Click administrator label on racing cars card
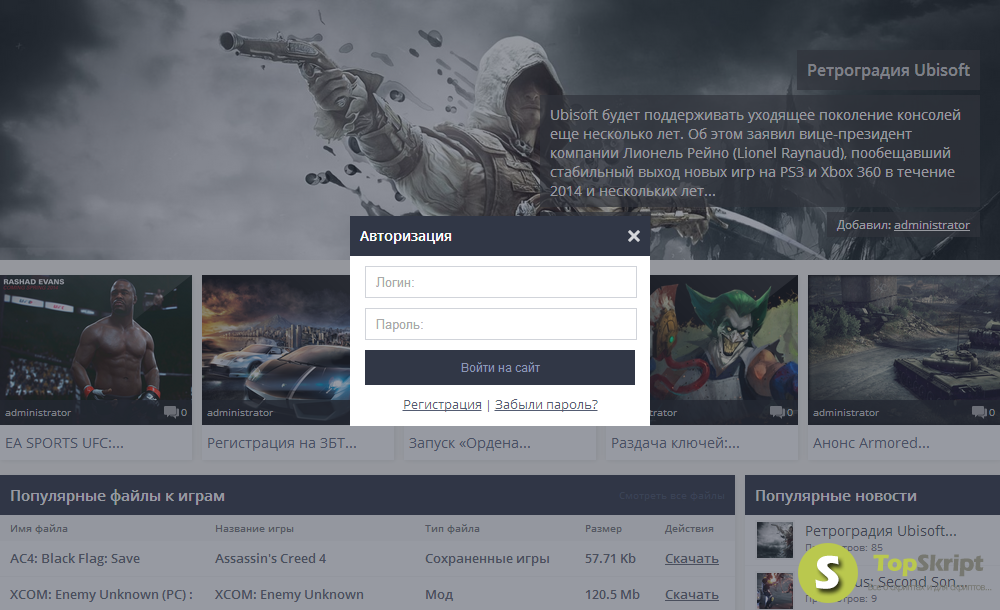Viewport: 1000px width, 610px height. pos(240,413)
